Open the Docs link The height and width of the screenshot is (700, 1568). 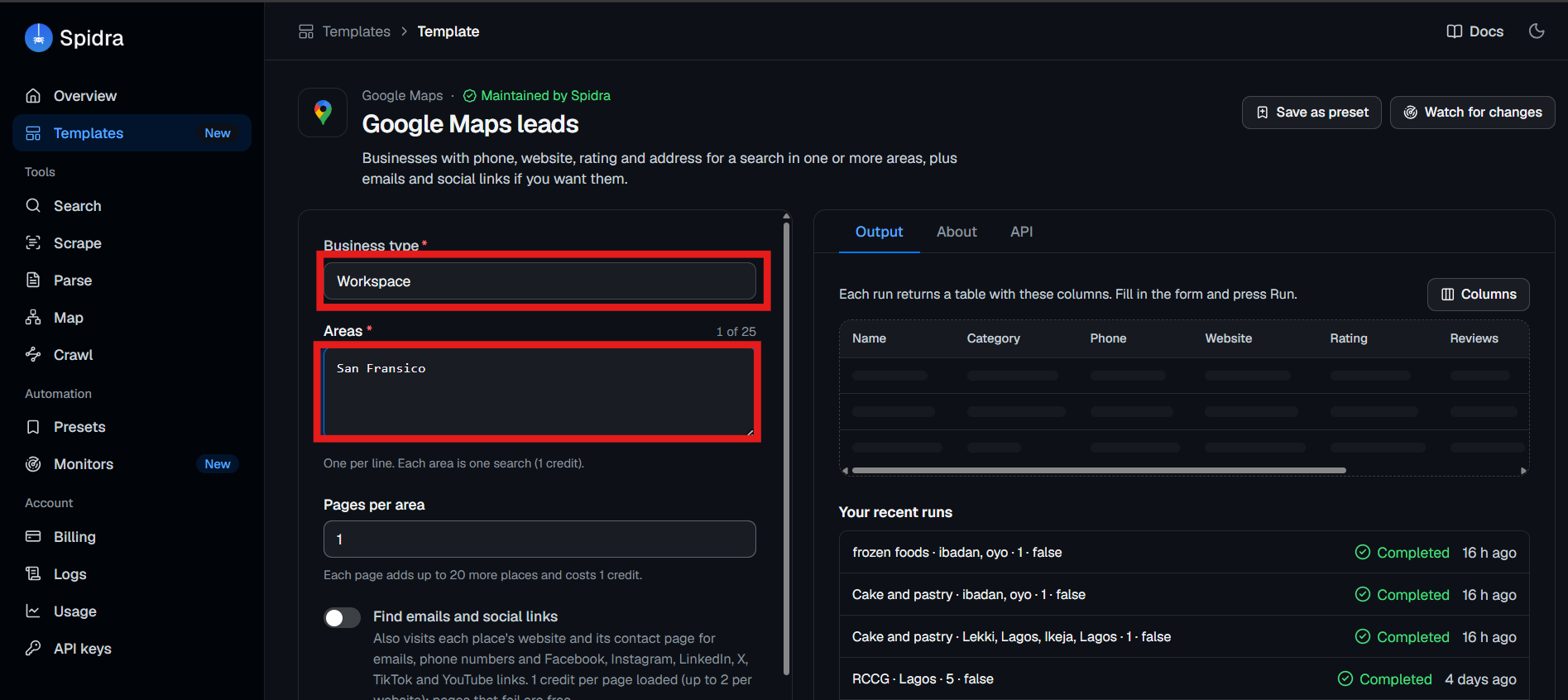tap(1474, 31)
